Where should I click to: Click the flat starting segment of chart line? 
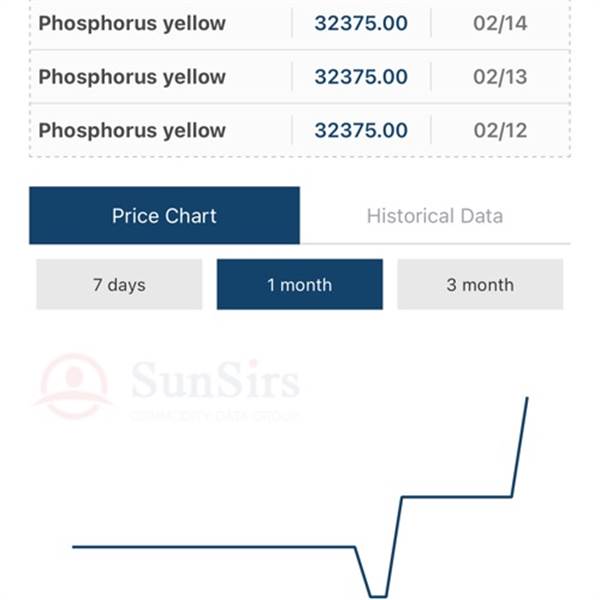tap(214, 547)
